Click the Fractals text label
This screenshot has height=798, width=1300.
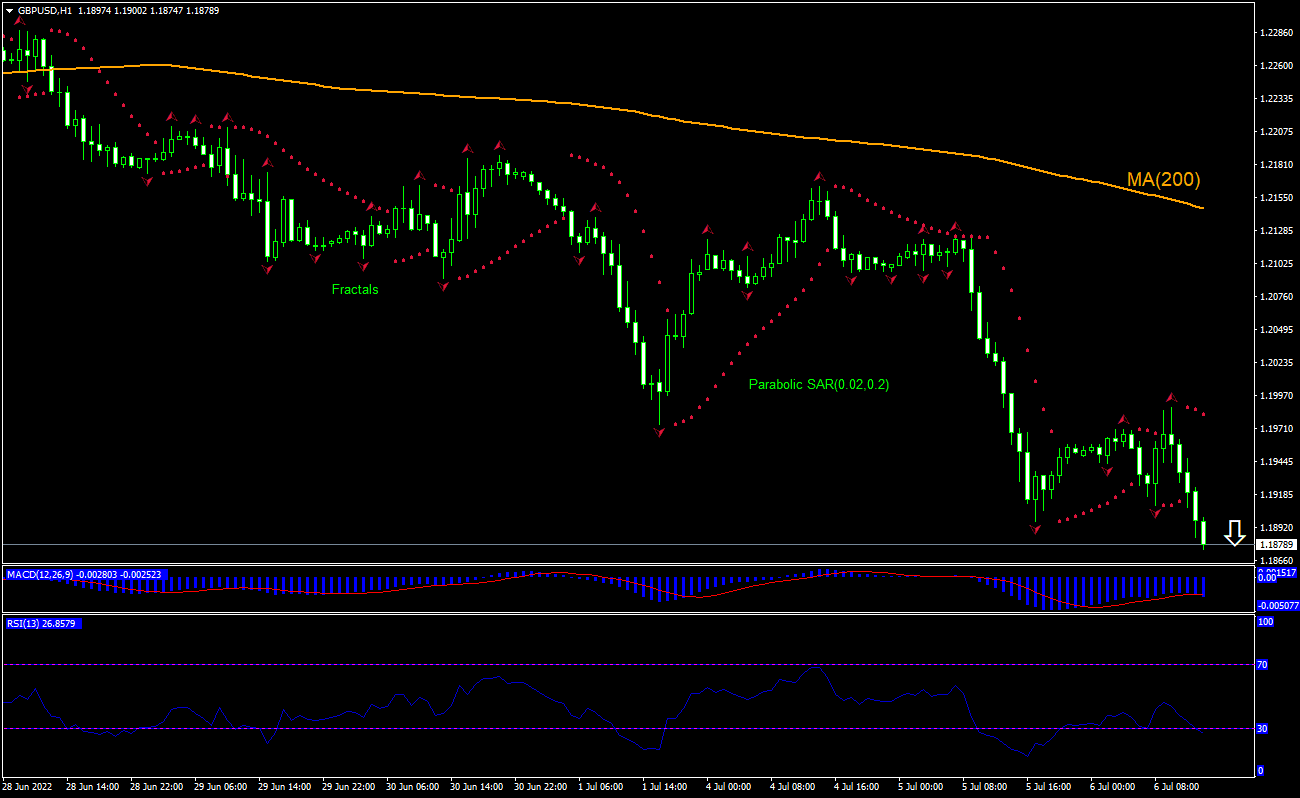(355, 290)
